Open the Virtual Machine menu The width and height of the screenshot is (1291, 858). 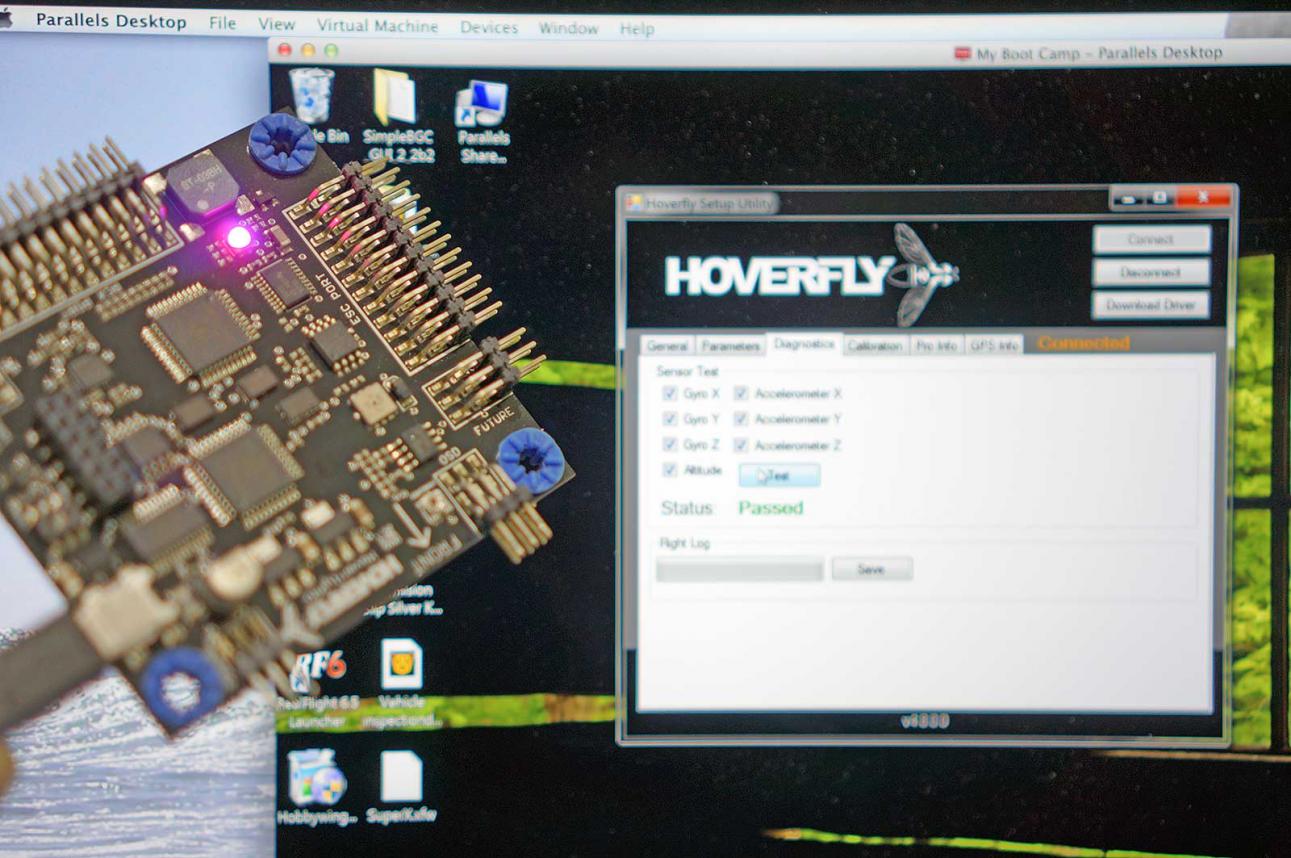click(x=377, y=26)
